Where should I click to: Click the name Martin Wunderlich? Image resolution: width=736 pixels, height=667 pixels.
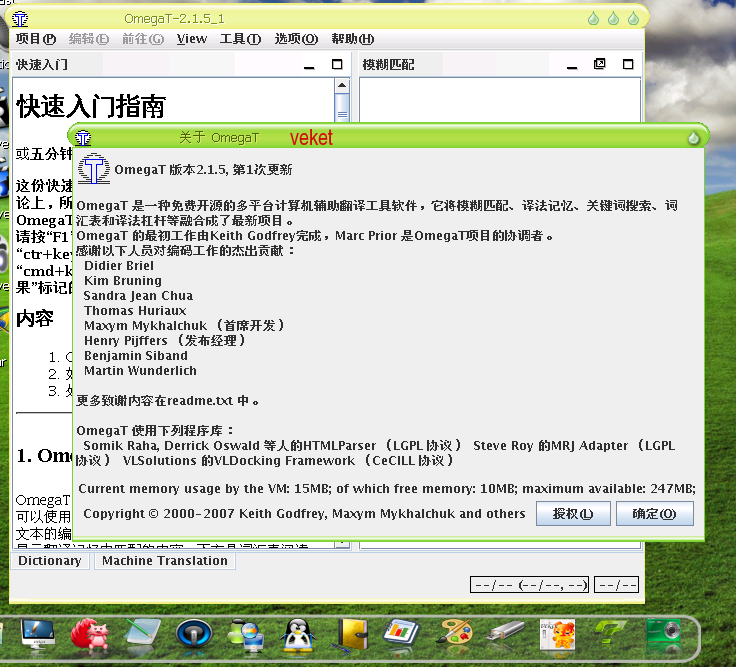140,371
